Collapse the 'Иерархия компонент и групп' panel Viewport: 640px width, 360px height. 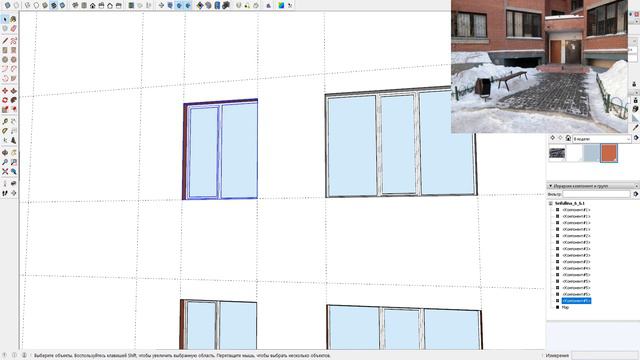point(550,186)
